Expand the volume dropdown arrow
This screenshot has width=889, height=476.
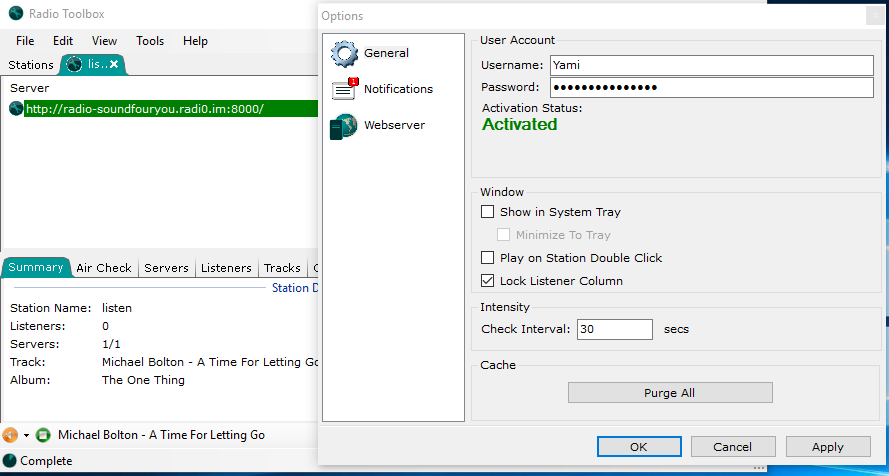[x=27, y=436]
